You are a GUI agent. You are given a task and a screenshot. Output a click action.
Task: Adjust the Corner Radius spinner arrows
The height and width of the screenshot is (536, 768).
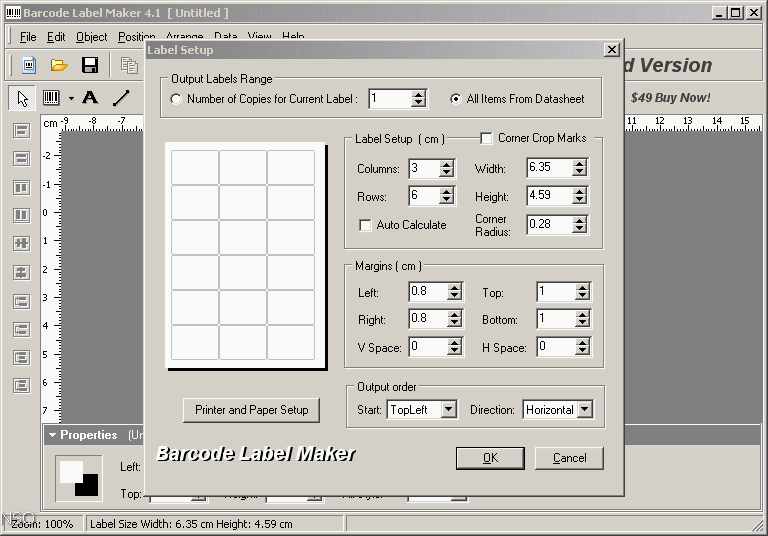(580, 224)
